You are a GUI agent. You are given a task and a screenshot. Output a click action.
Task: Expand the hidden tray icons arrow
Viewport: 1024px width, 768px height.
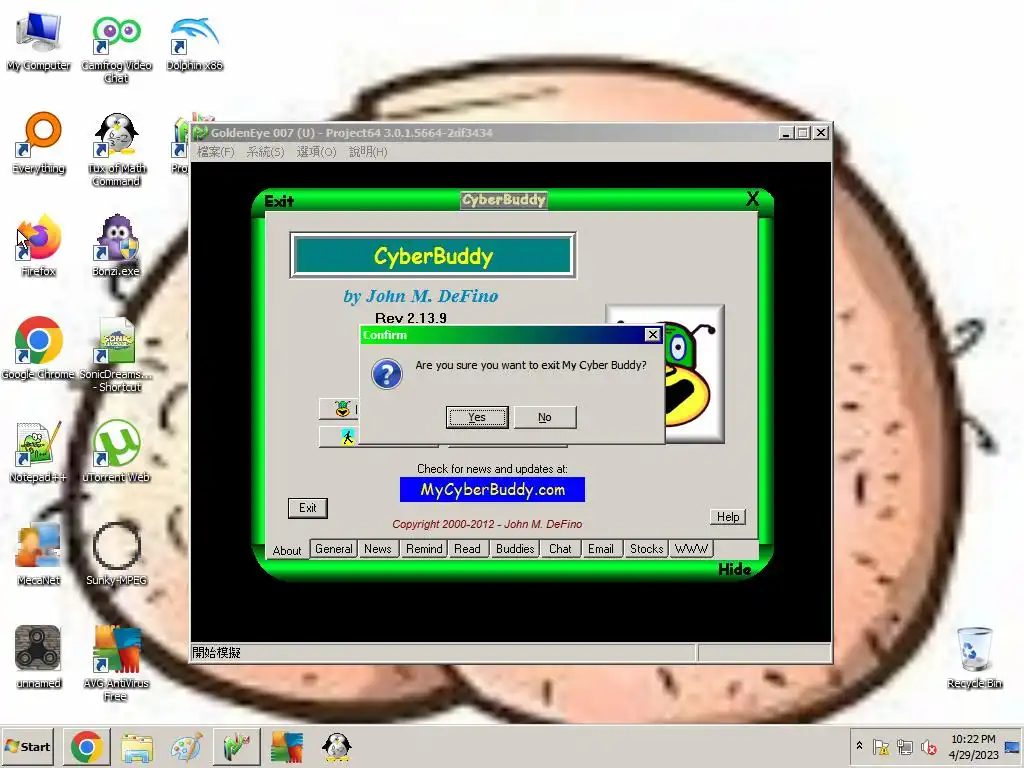[x=859, y=745]
